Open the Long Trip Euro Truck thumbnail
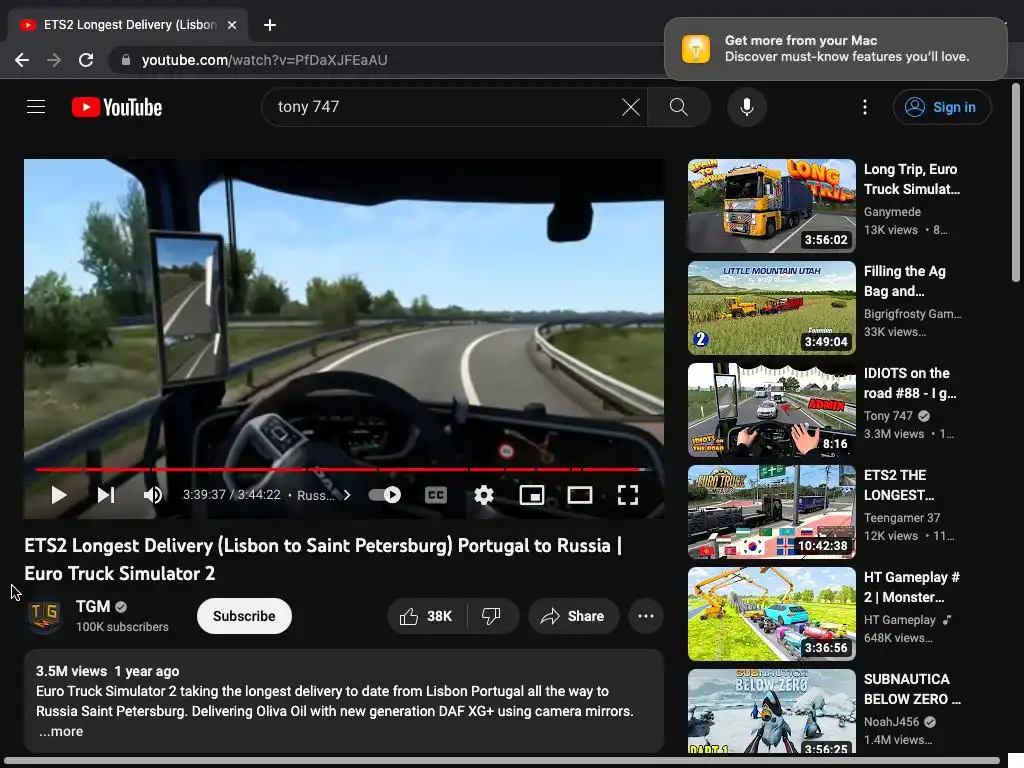1024x768 pixels. pos(771,206)
